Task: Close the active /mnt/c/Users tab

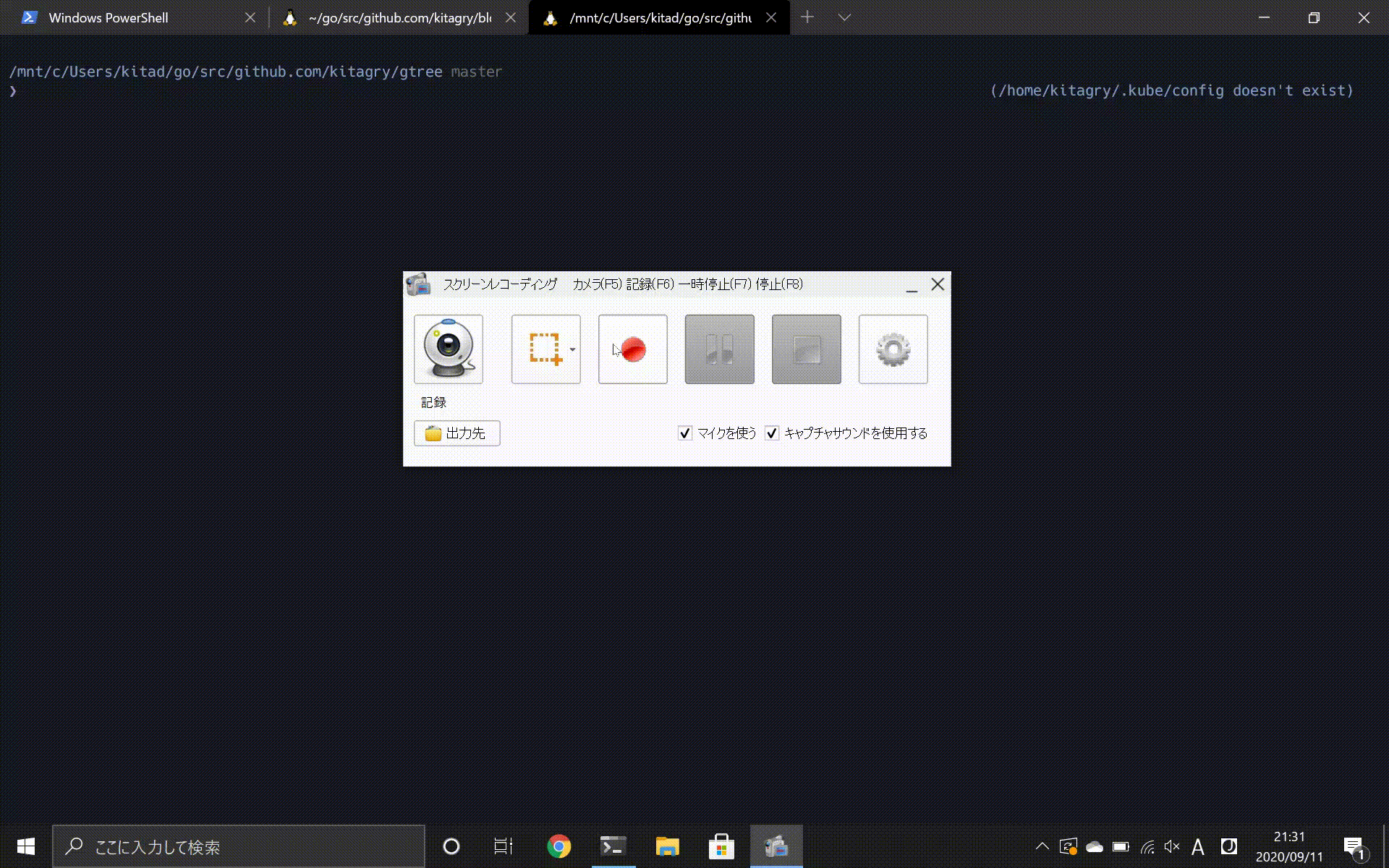Action: [770, 18]
